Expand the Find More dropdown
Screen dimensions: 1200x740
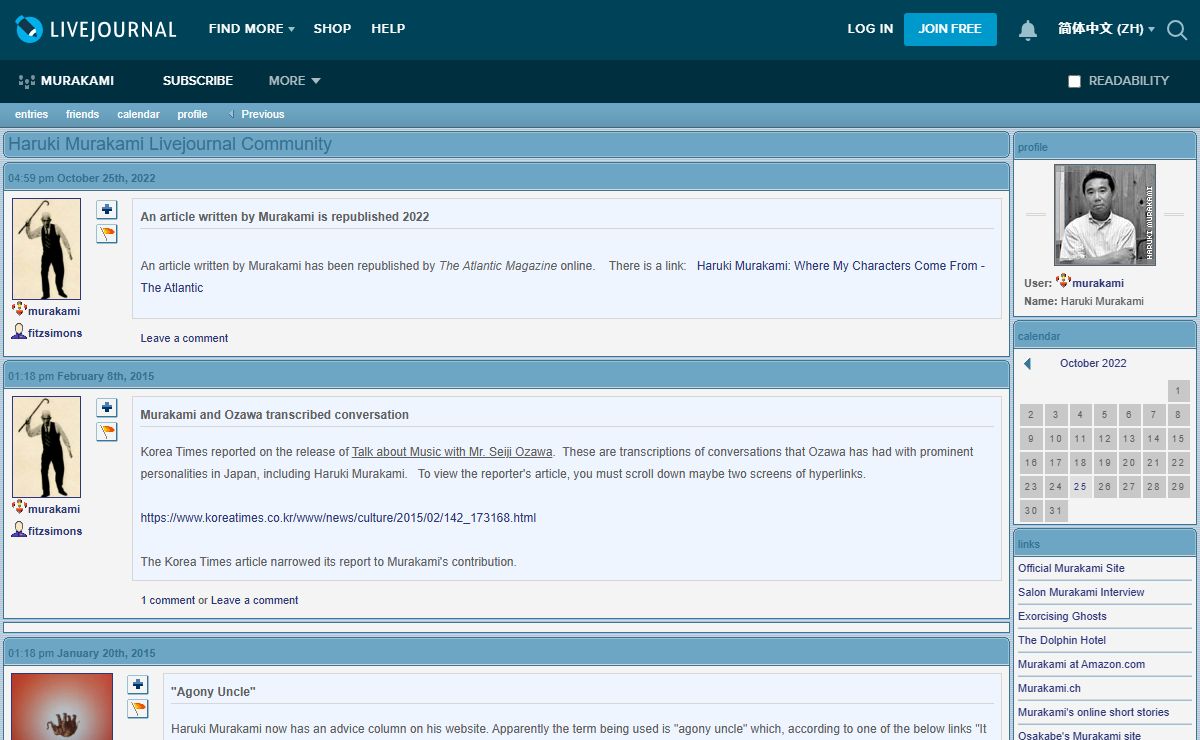pyautogui.click(x=251, y=29)
